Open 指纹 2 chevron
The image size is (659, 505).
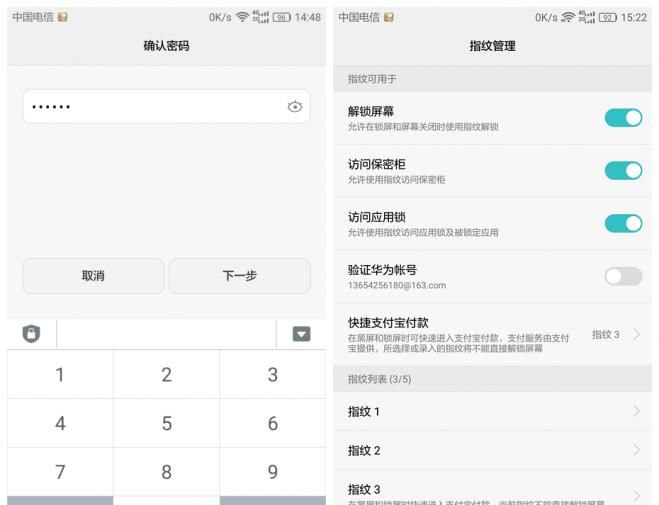click(637, 450)
